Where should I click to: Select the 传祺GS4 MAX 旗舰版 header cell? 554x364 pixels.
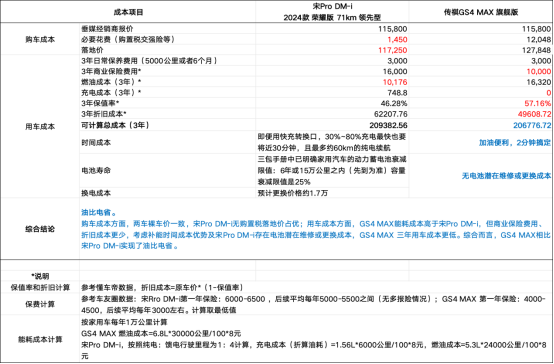click(x=481, y=12)
